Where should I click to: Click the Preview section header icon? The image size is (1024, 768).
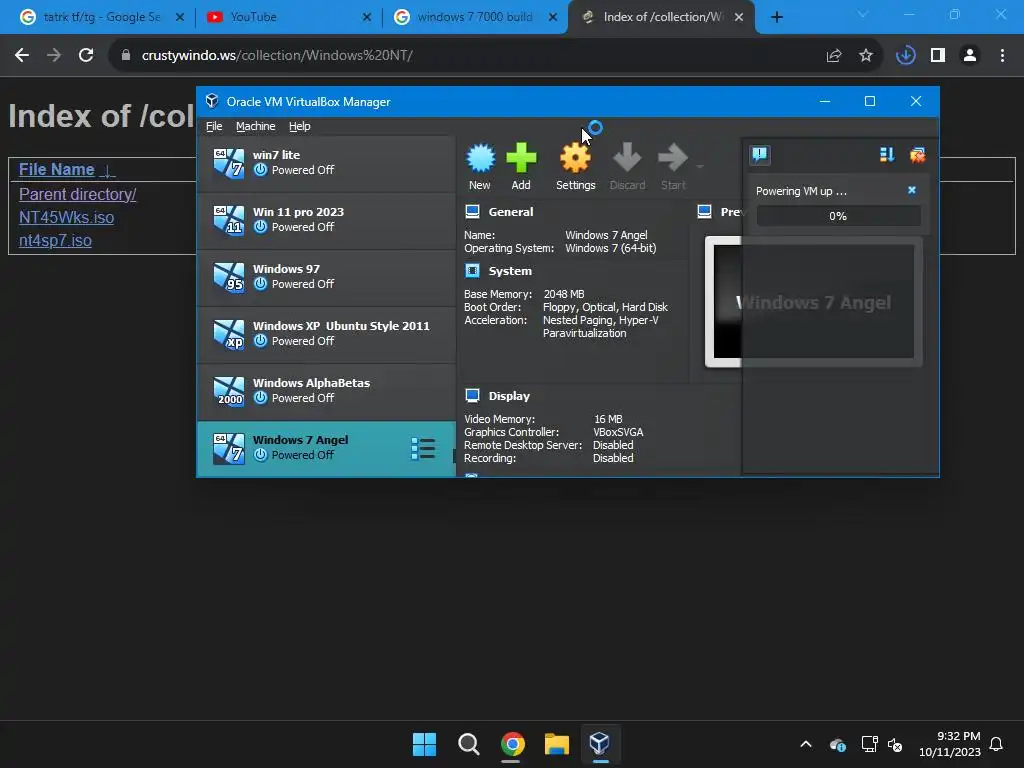click(704, 212)
